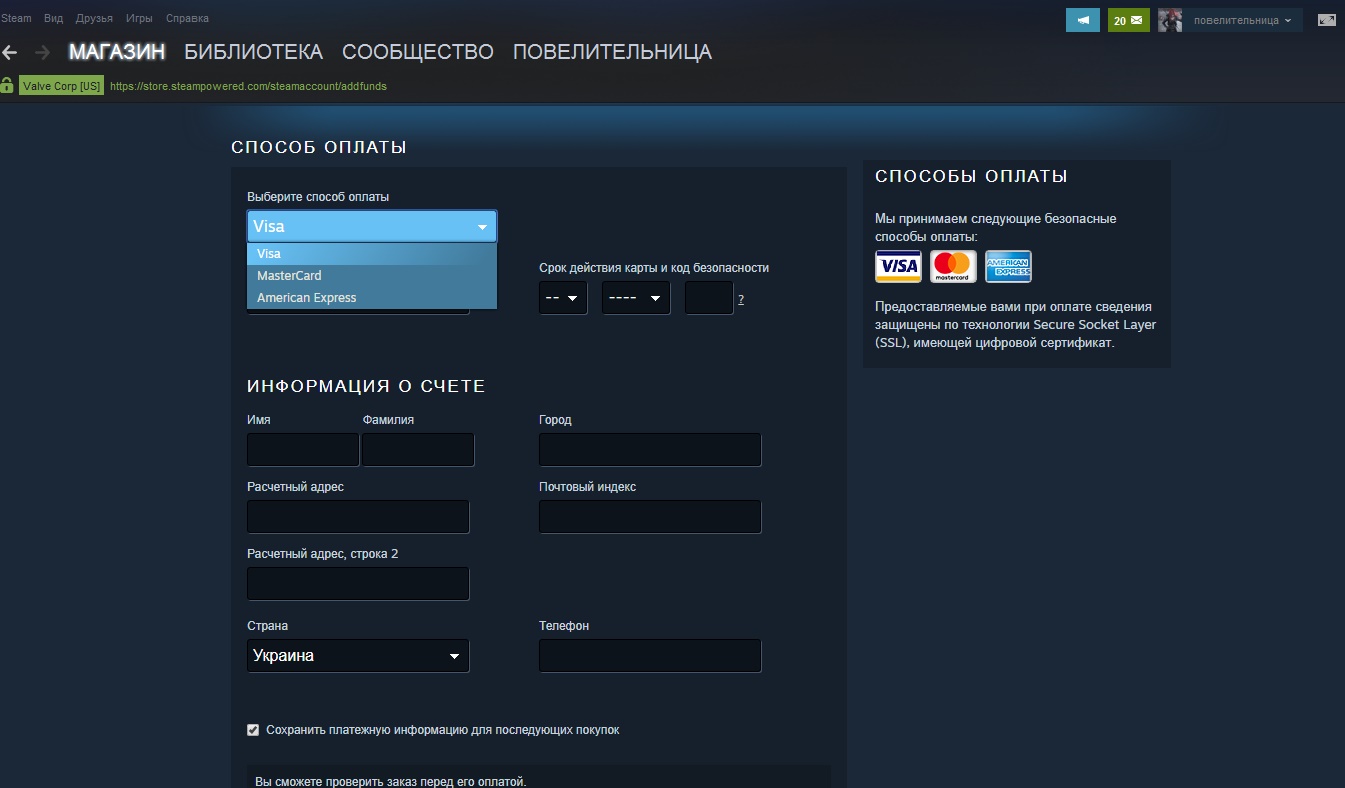Focus the Расчетный адрес field
This screenshot has height=788, width=1345.
(x=358, y=517)
